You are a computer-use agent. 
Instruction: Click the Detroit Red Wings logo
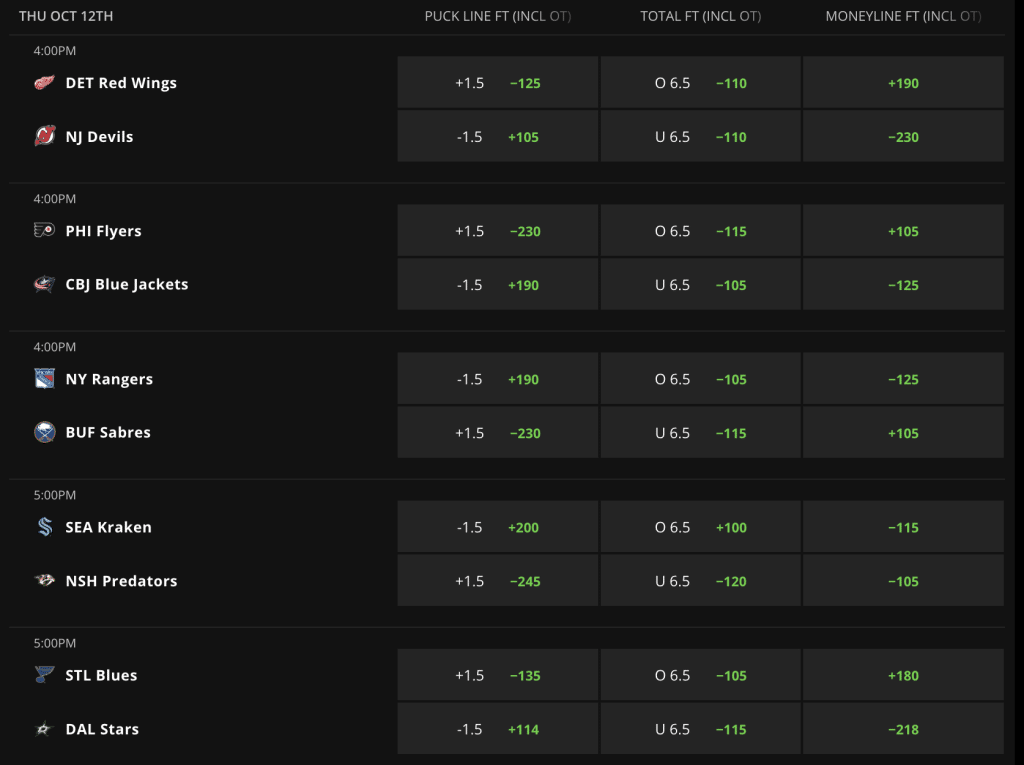click(44, 83)
